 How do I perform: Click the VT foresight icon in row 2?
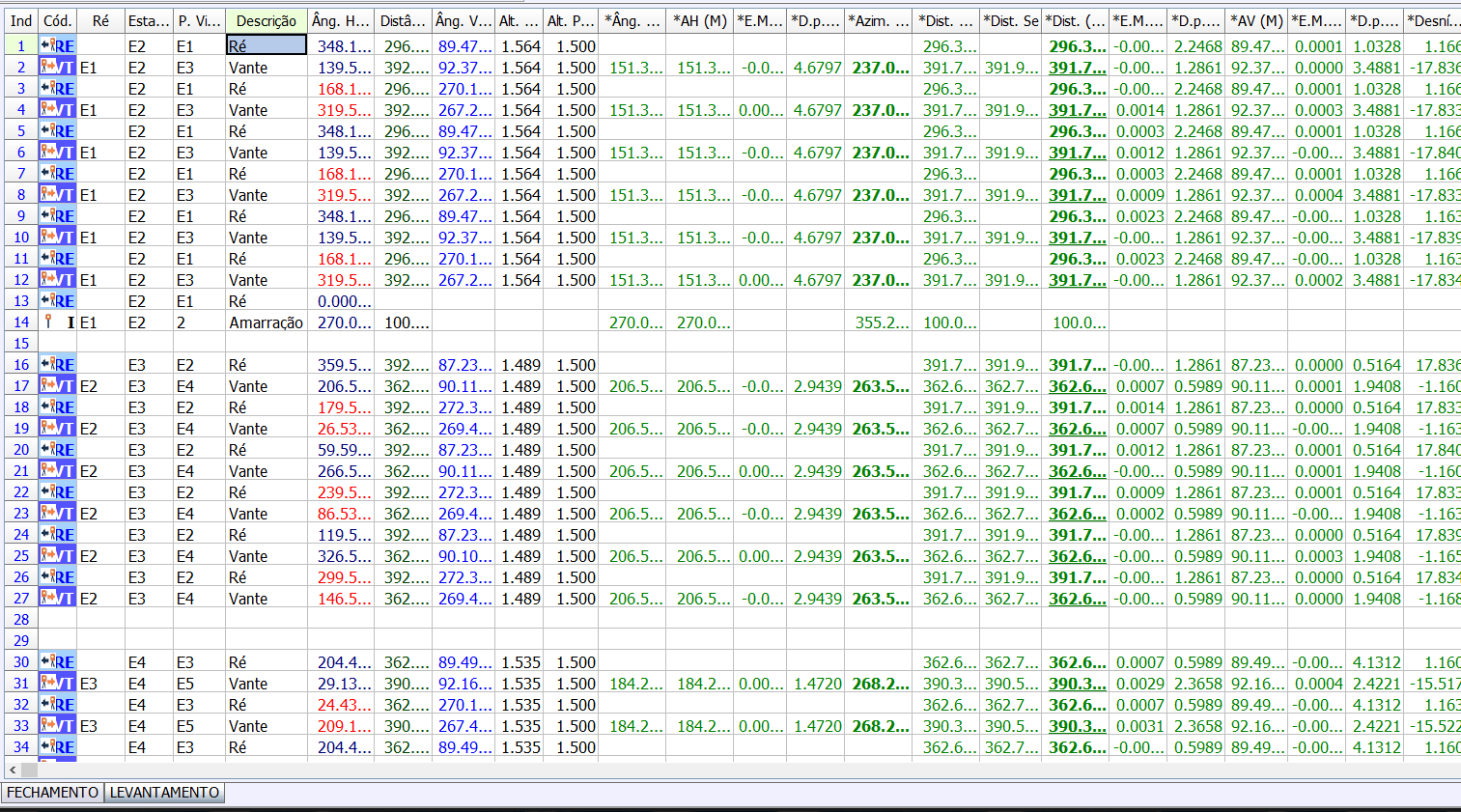coord(57,67)
